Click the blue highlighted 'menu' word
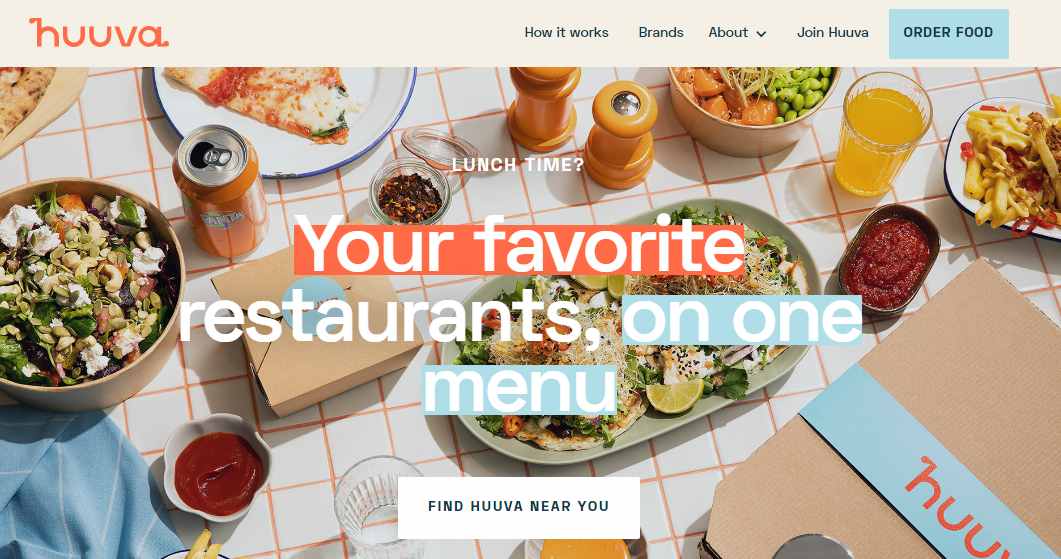Screen dimensions: 1061x559 (520, 388)
